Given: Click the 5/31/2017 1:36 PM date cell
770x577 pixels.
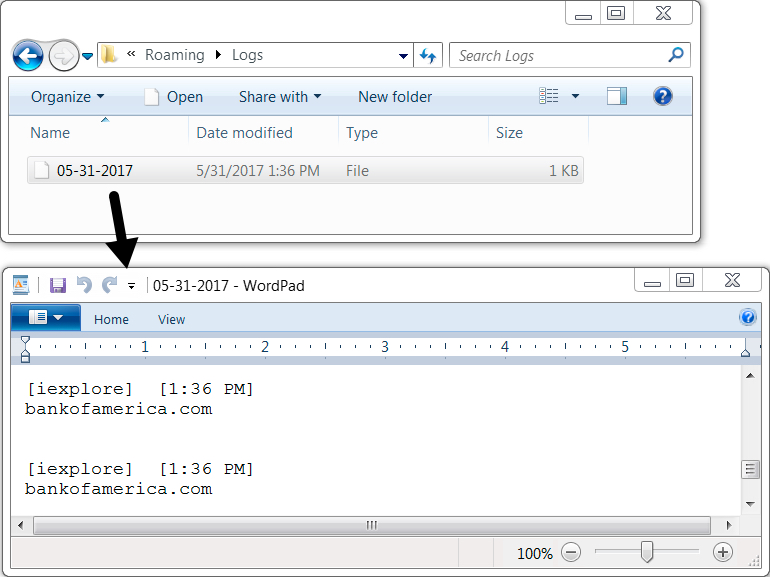Looking at the screenshot, I should click(x=258, y=170).
